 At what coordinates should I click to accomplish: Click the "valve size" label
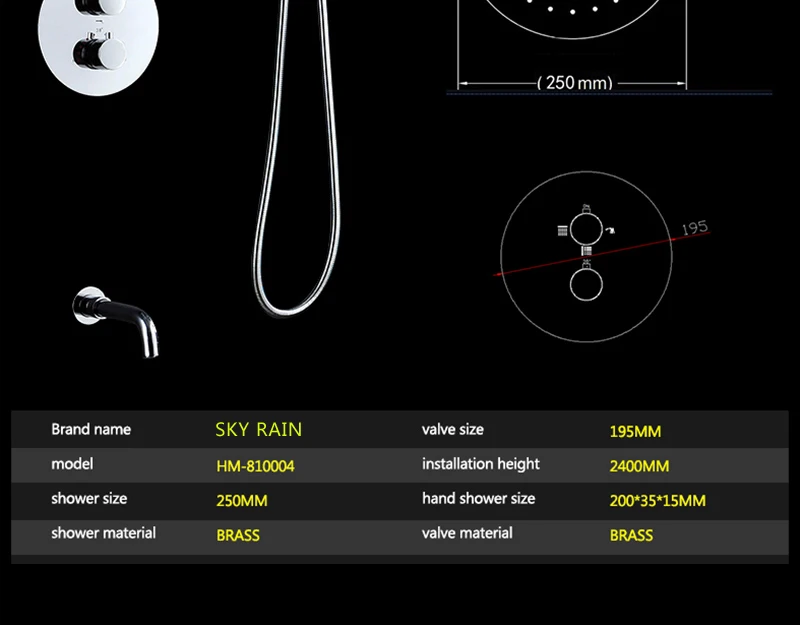[x=453, y=430]
